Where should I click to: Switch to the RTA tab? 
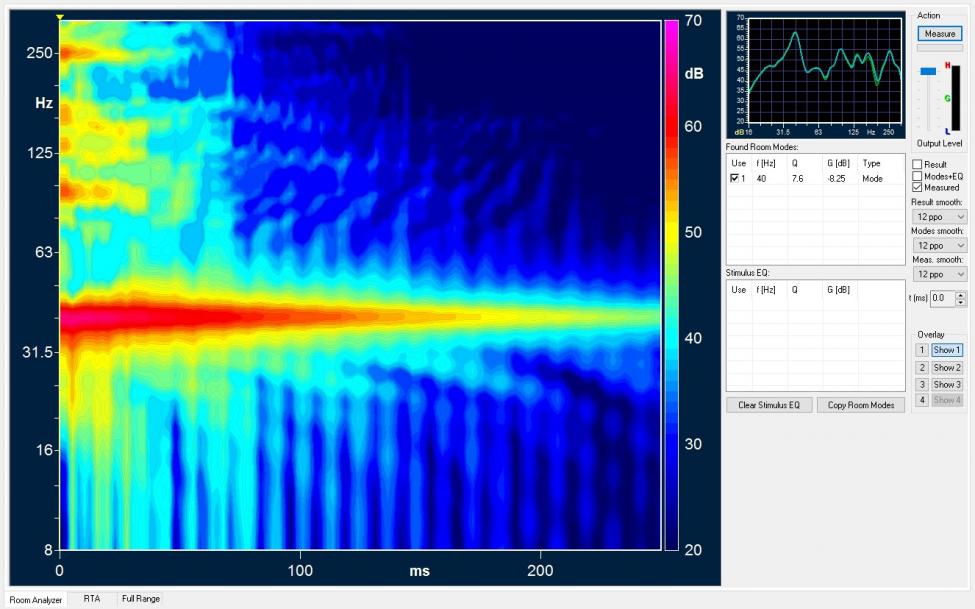click(91, 598)
